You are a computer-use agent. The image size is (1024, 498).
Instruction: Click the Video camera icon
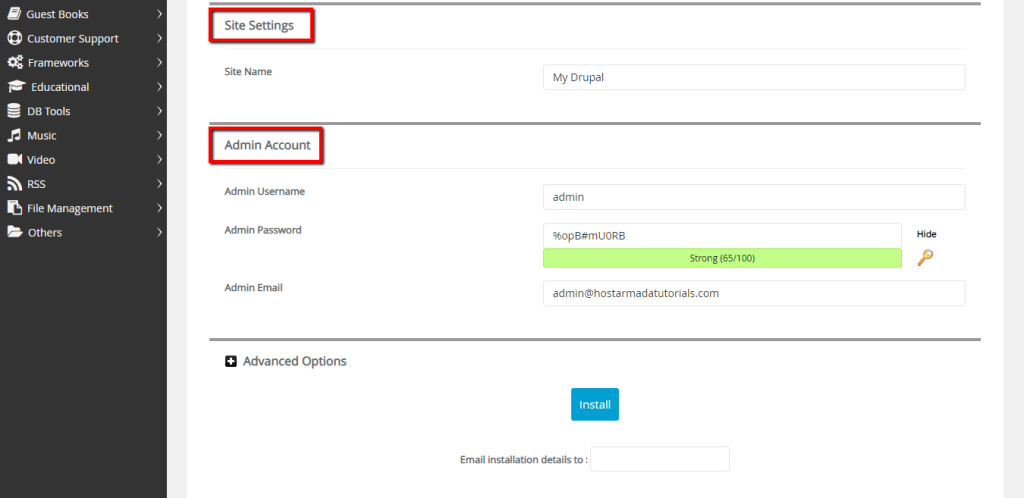pos(14,159)
